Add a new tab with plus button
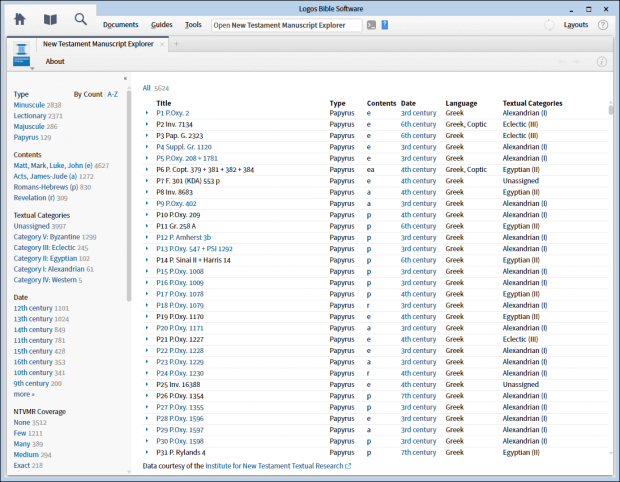Screen dimensions: 620x482 pyautogui.click(x=176, y=44)
